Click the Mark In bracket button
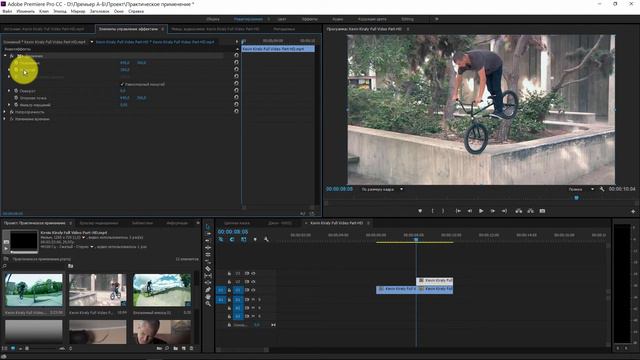This screenshot has height=360, width=640. click(432, 211)
